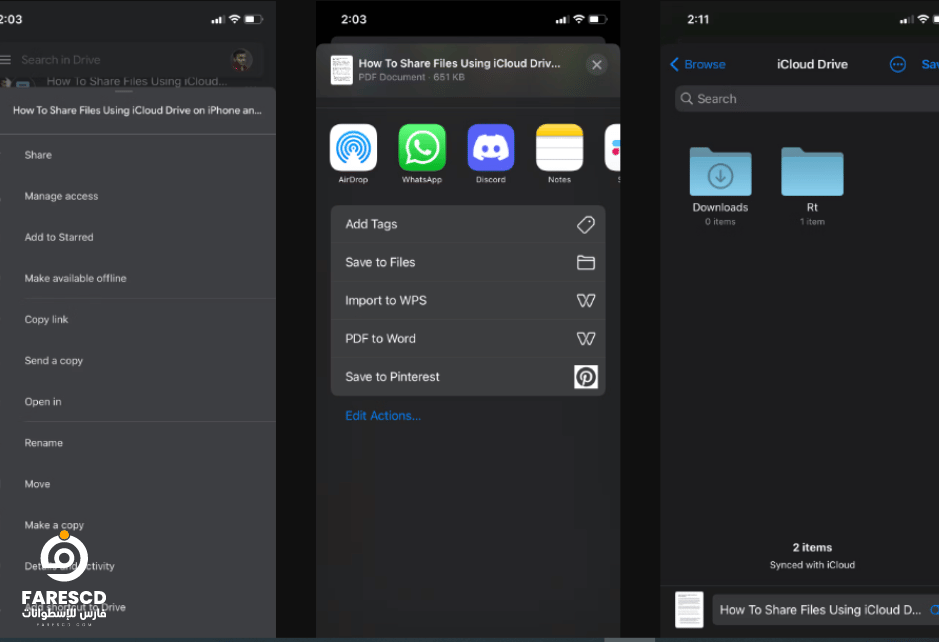
Task: Tap the Pinterest icon in actions list
Action: point(586,377)
